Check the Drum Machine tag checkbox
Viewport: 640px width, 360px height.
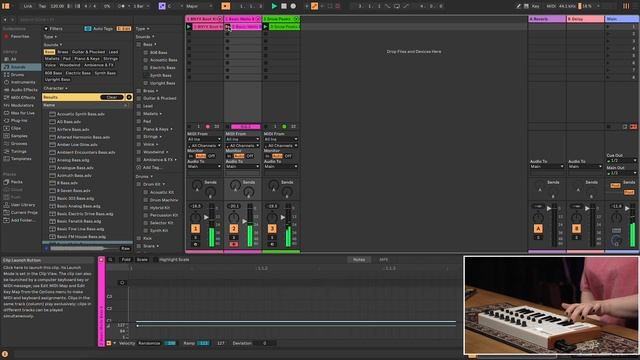(146, 200)
